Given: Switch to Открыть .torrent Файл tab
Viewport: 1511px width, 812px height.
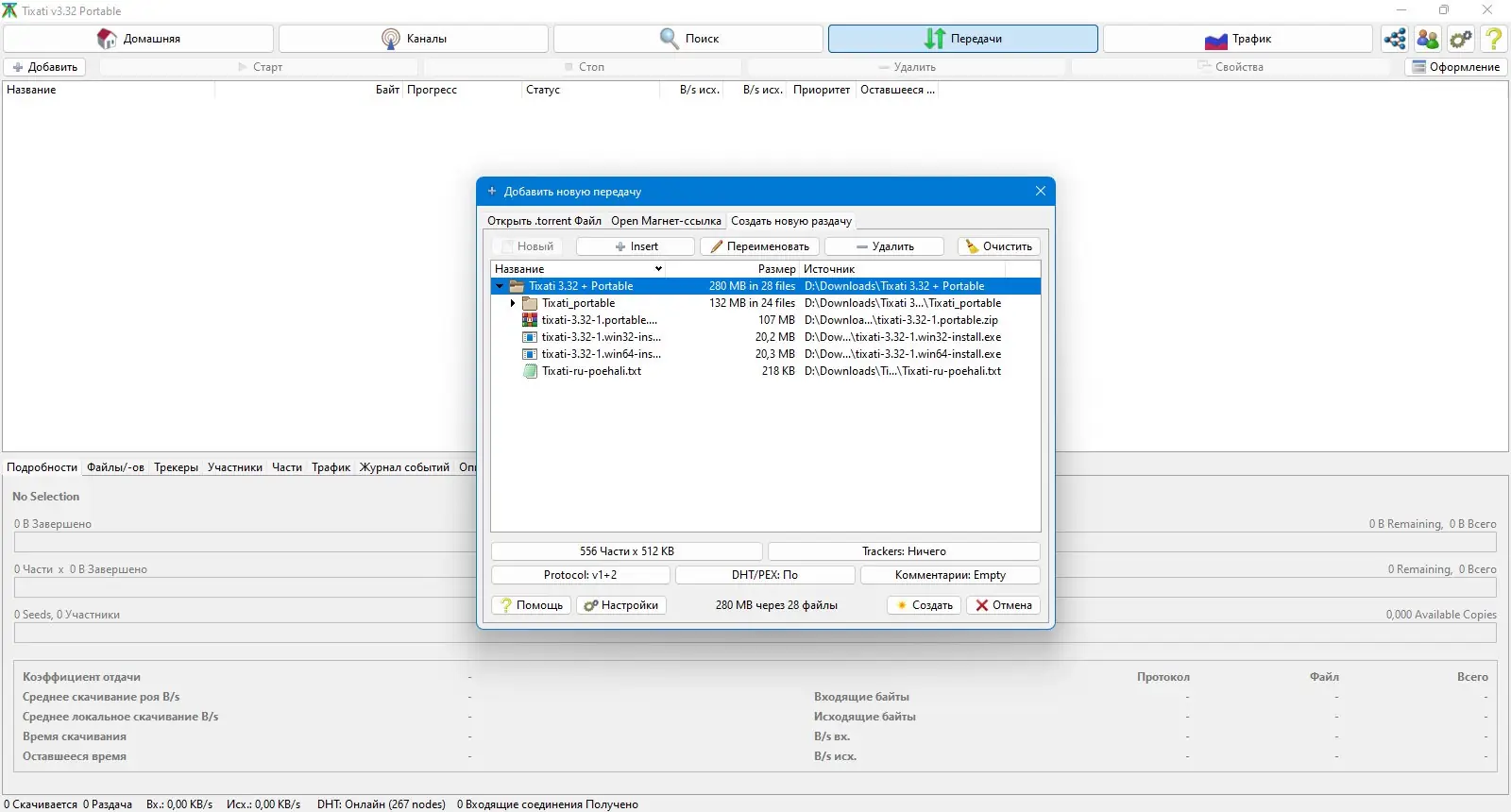Looking at the screenshot, I should (544, 221).
